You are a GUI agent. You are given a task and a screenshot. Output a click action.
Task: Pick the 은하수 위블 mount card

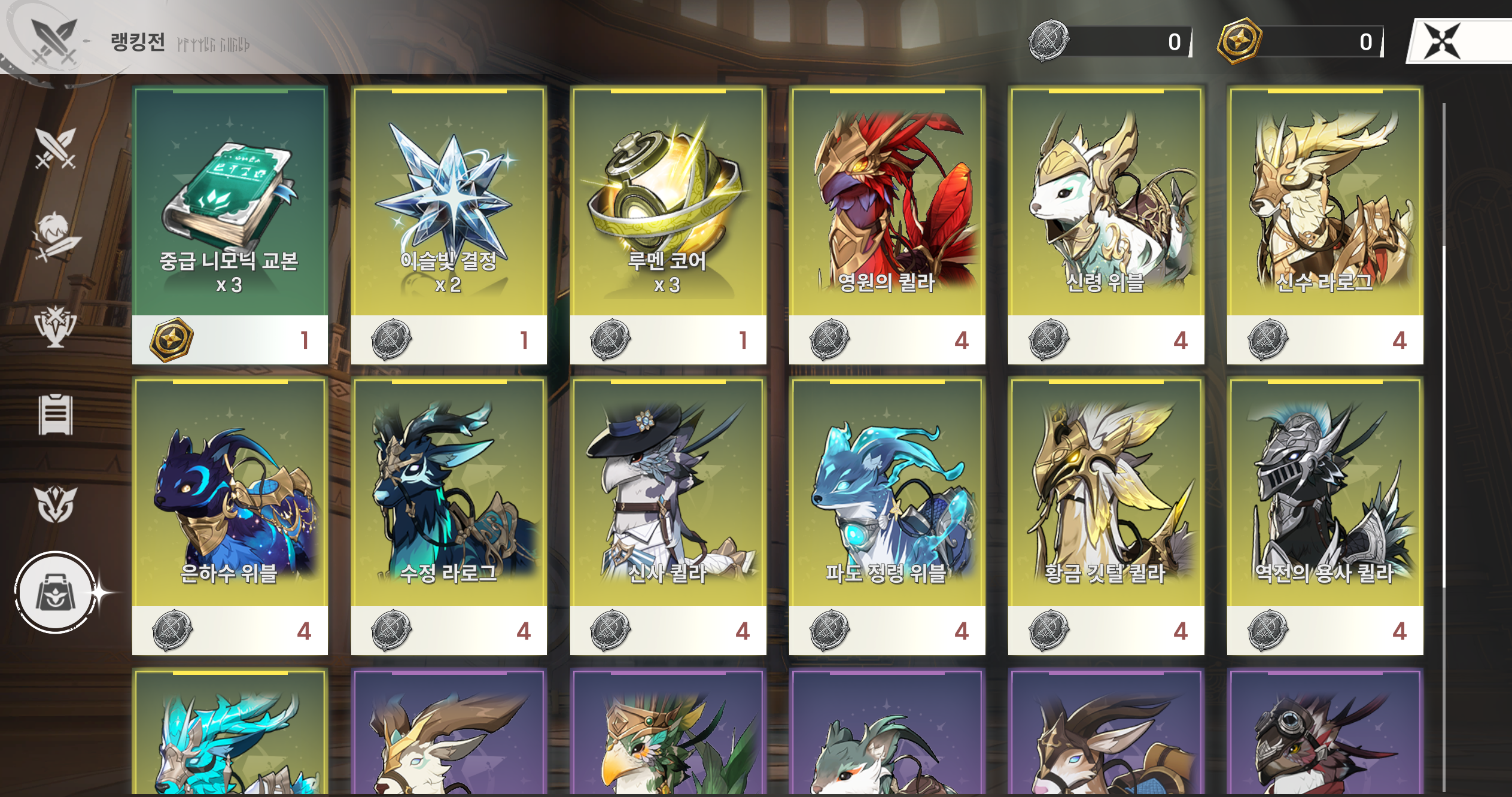[230, 516]
